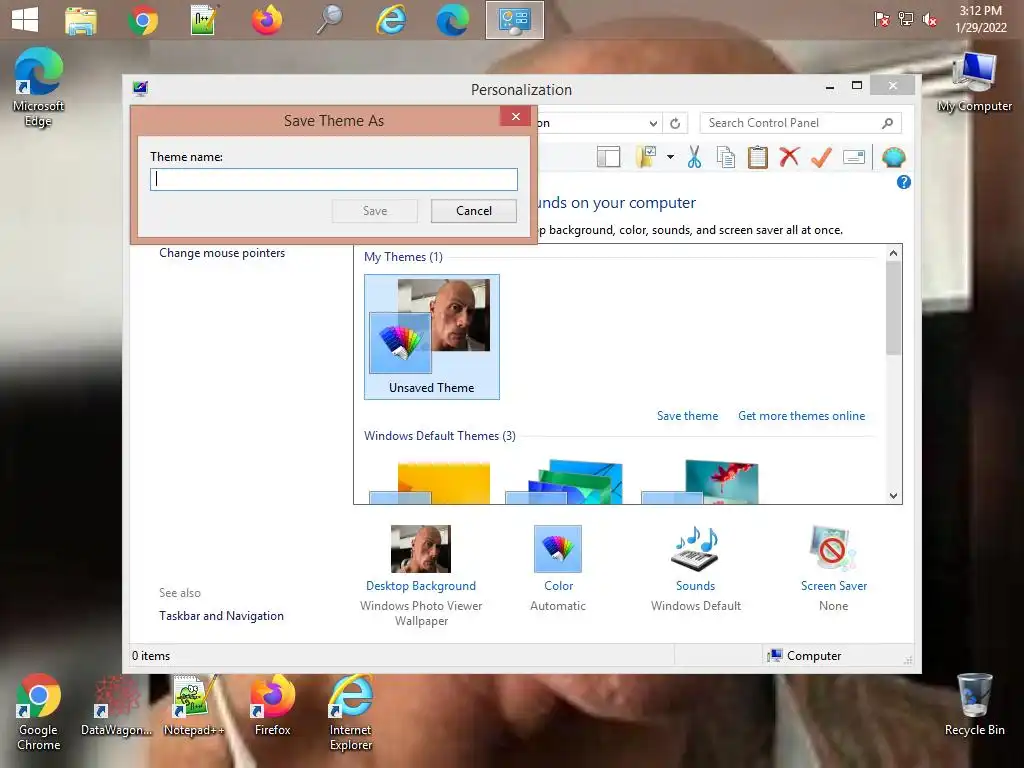Select the colorful lines default theme
The image size is (1024, 768).
pyautogui.click(x=564, y=482)
